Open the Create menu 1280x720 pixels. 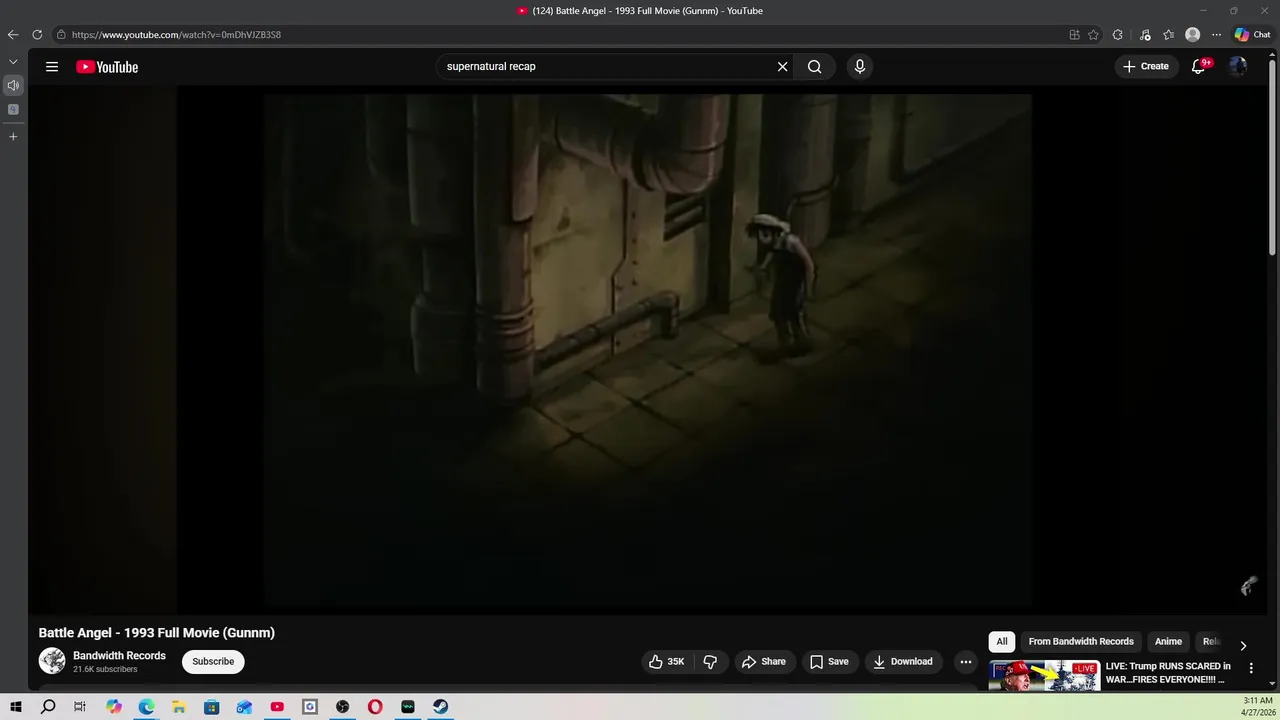[x=1146, y=67]
